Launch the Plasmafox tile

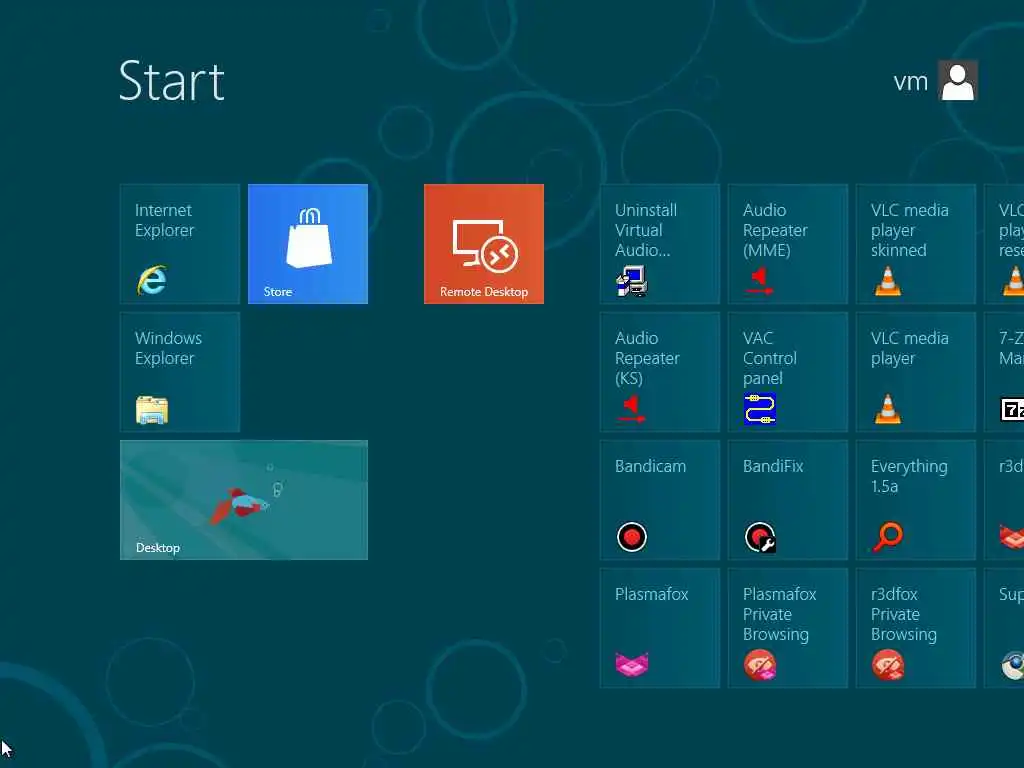(660, 628)
